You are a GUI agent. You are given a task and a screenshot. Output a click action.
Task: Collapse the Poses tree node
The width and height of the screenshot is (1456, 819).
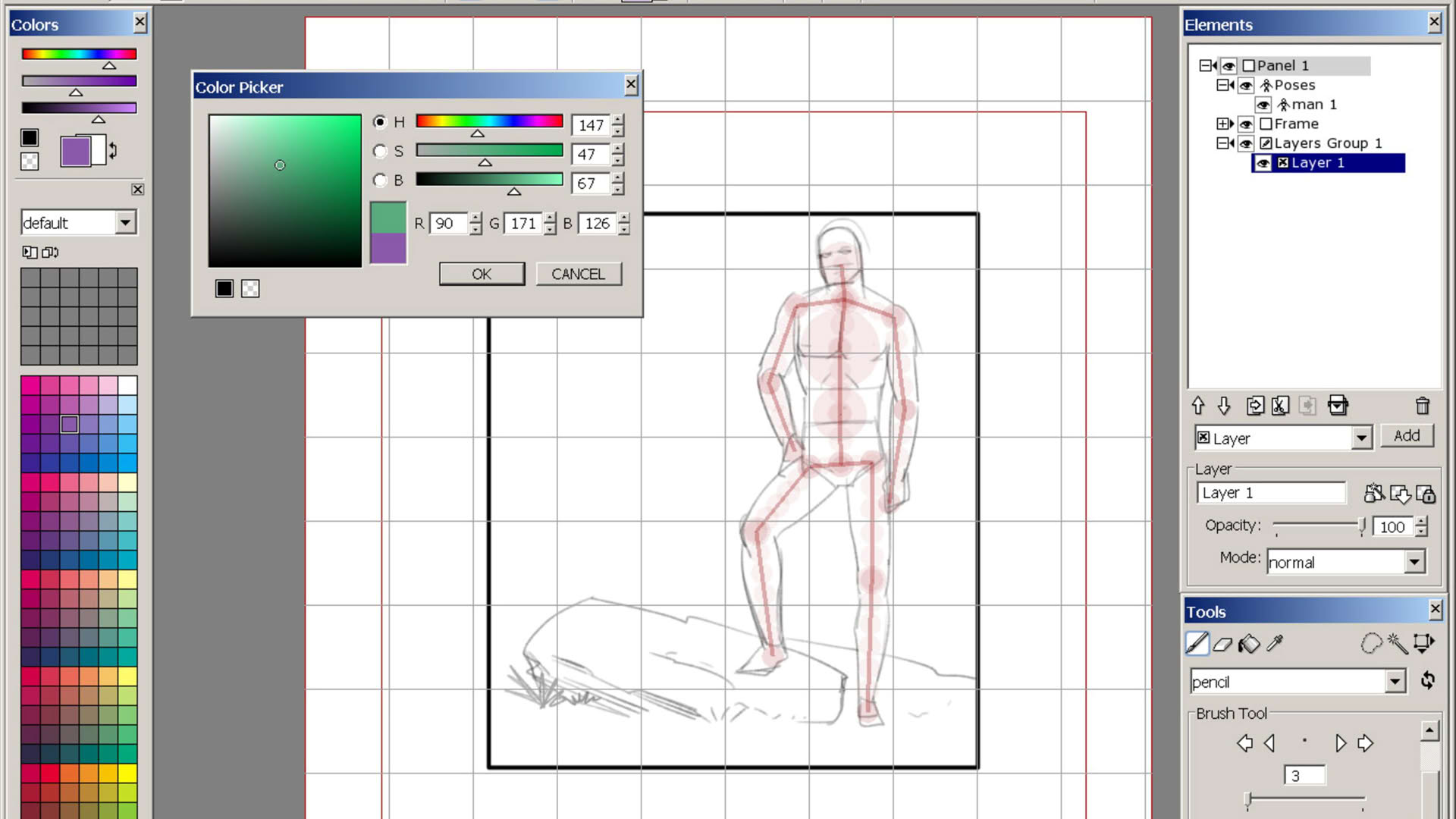click(x=1222, y=85)
